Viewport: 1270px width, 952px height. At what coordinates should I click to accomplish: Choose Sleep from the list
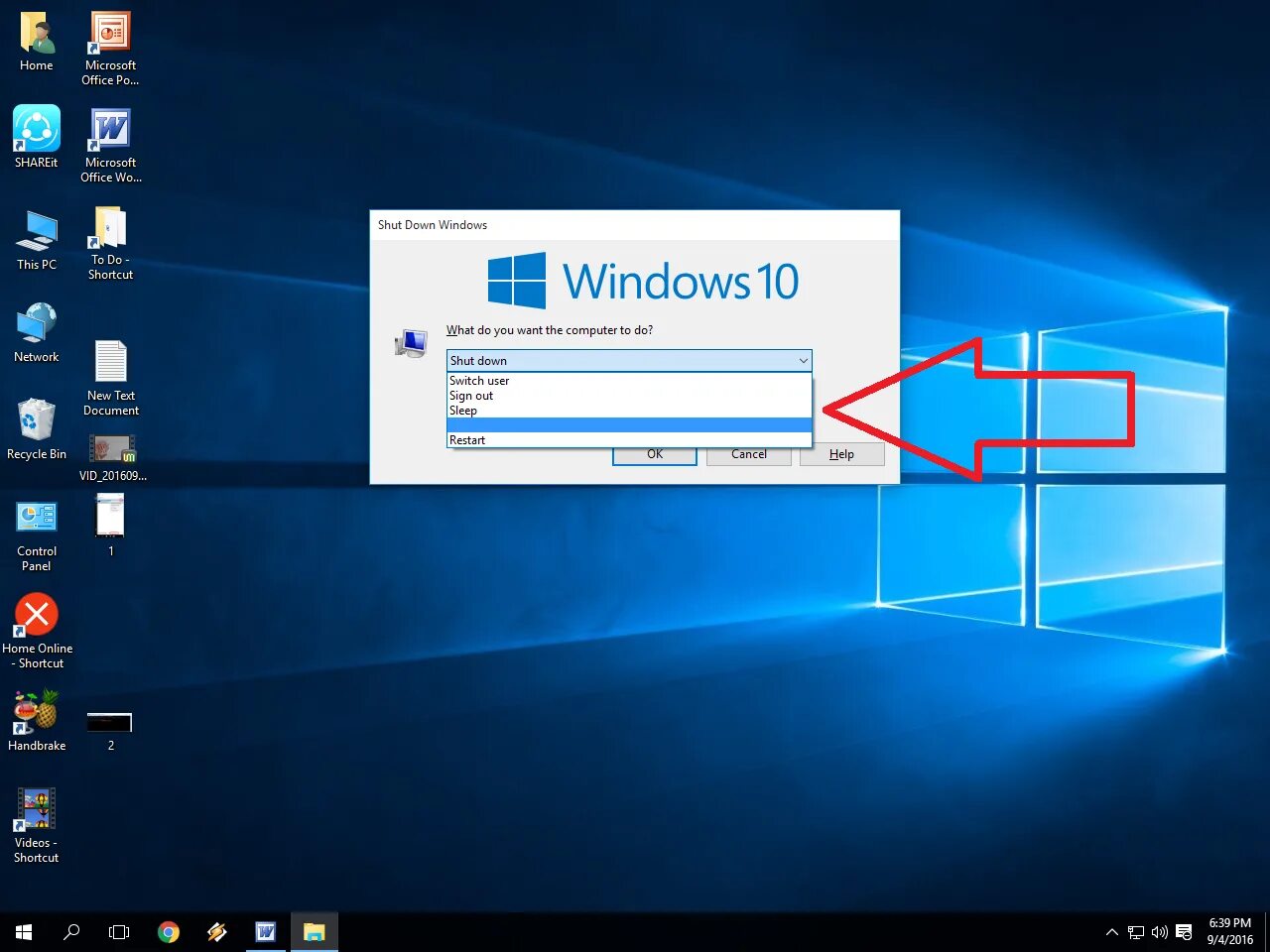(629, 411)
